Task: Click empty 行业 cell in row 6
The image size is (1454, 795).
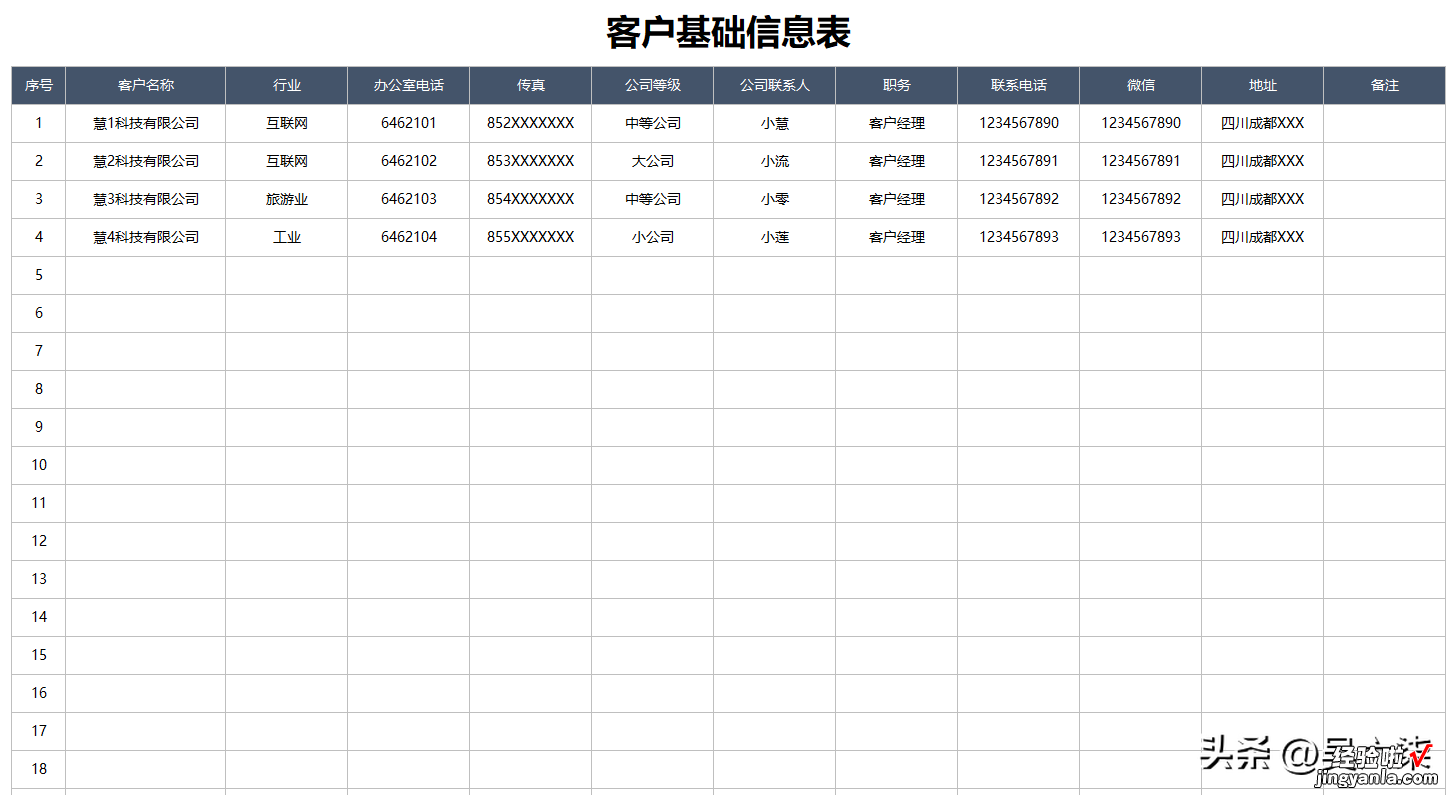Action: (x=287, y=313)
